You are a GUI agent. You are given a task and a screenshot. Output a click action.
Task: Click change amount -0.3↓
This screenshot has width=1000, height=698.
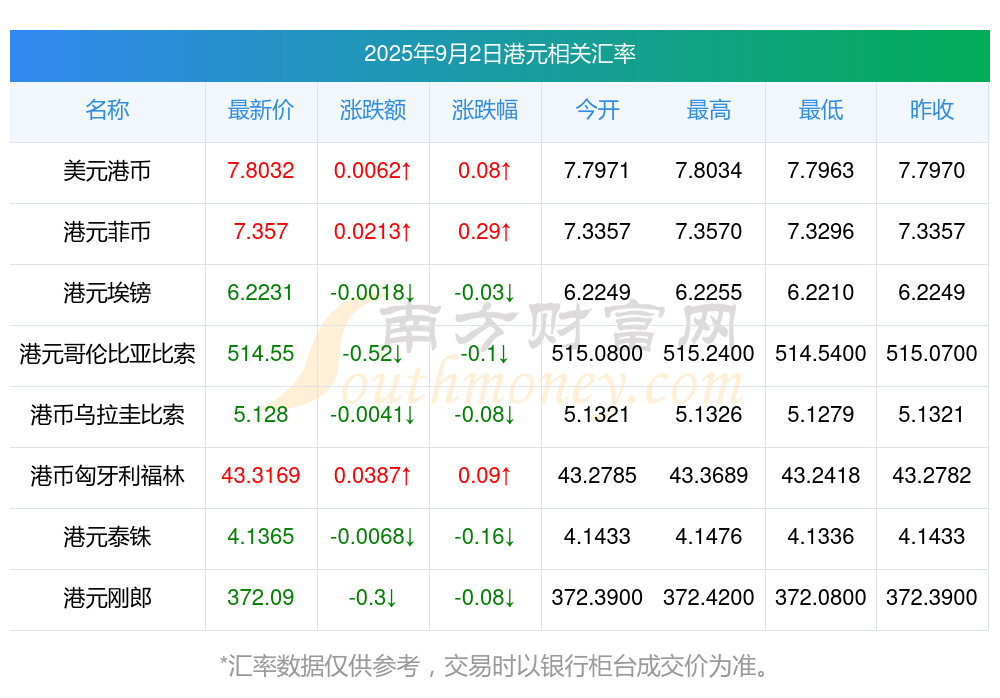click(373, 598)
